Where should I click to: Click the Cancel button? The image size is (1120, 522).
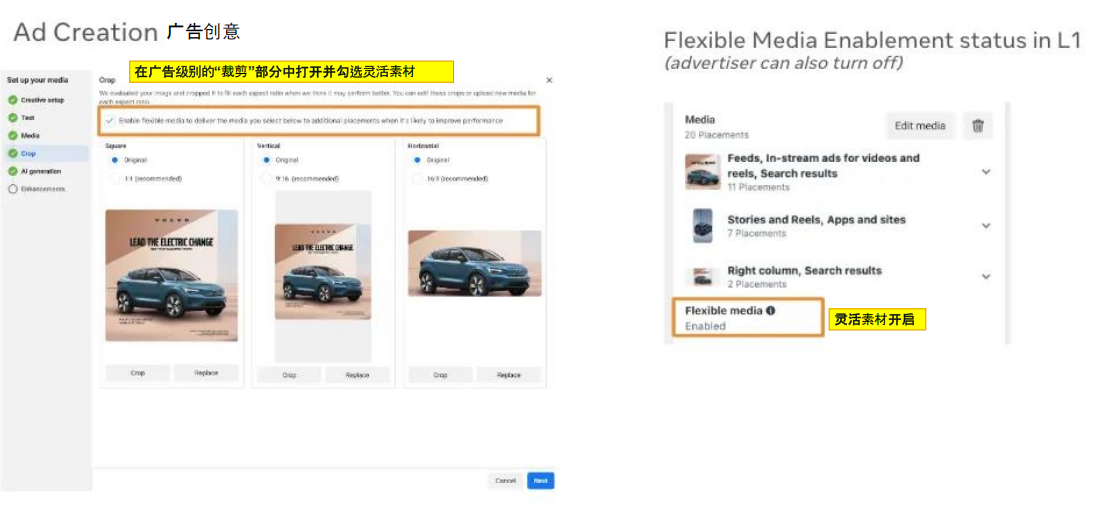pyautogui.click(x=506, y=481)
